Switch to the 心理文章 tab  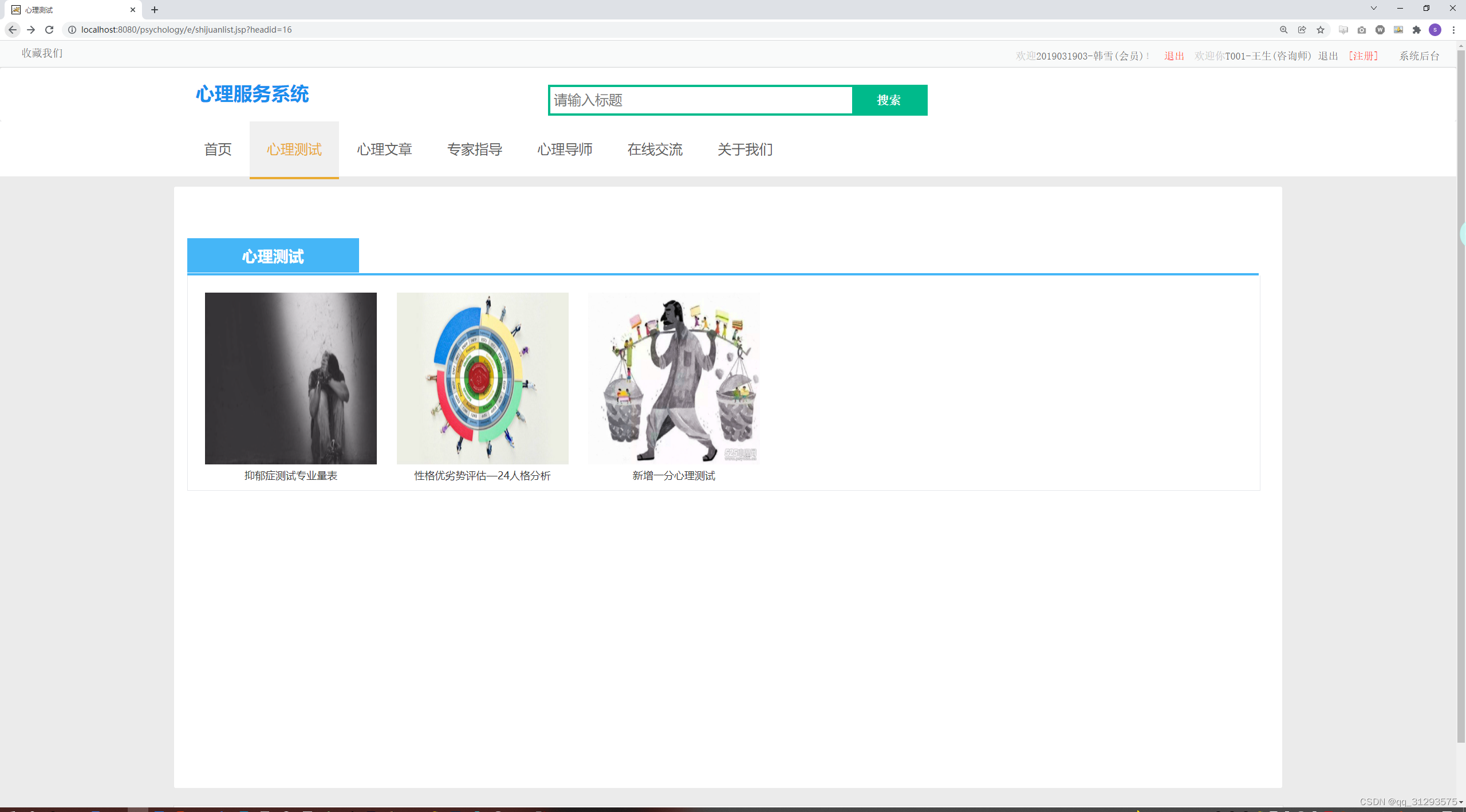pyautogui.click(x=384, y=149)
